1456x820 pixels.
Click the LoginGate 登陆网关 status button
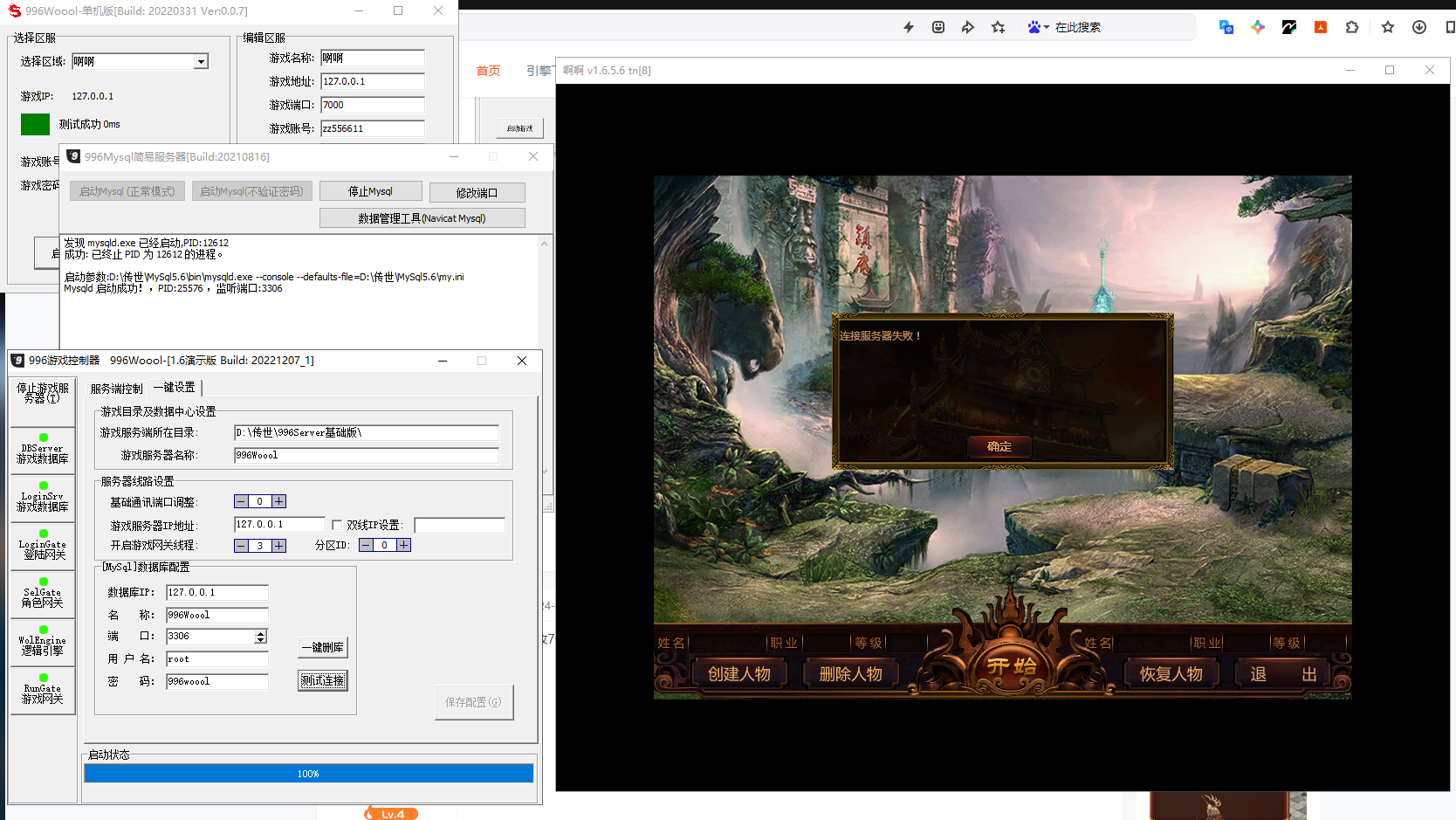click(43, 547)
